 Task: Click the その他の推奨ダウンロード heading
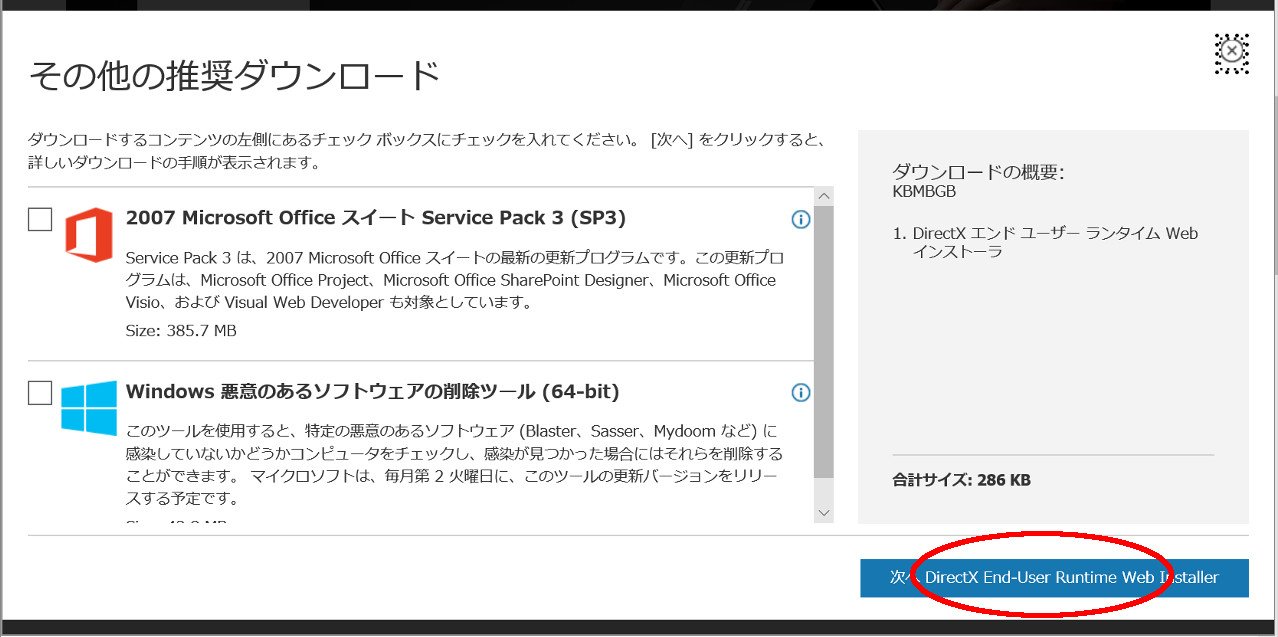tap(235, 76)
